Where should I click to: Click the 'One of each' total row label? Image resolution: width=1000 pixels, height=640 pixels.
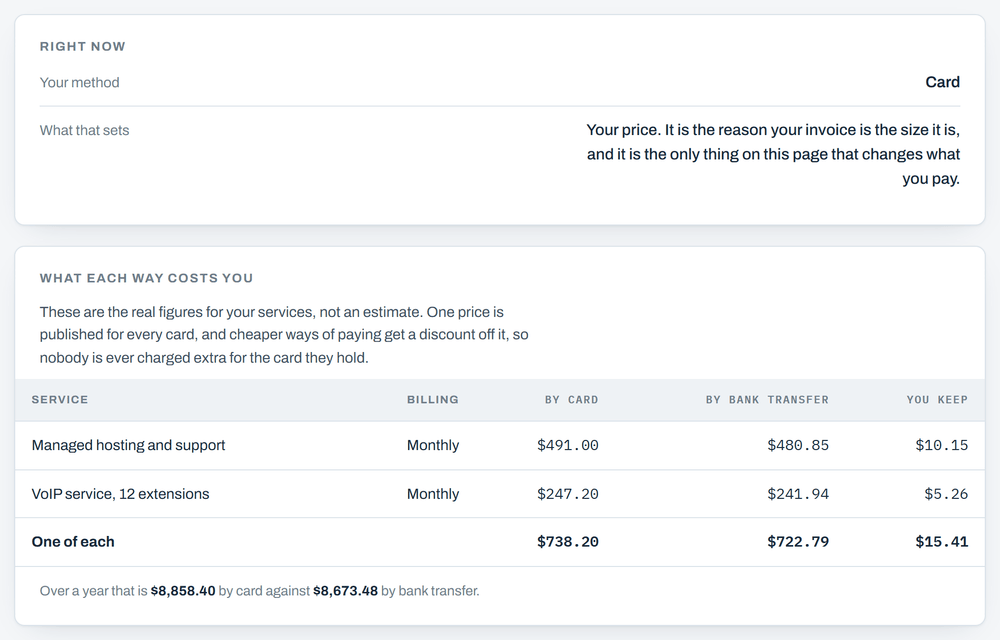73,542
